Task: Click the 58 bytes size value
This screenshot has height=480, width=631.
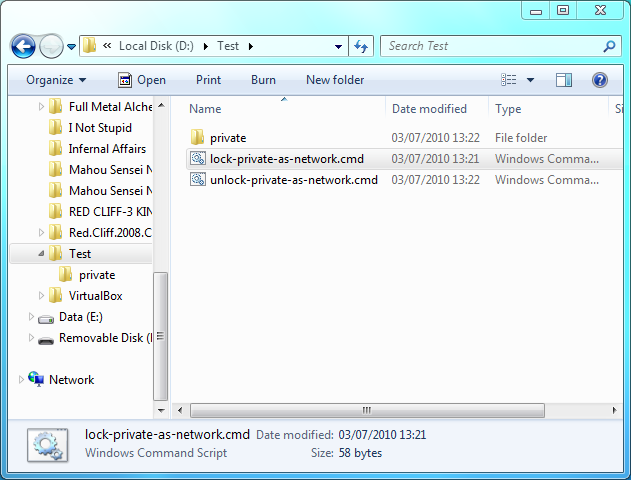Action: click(x=360, y=453)
